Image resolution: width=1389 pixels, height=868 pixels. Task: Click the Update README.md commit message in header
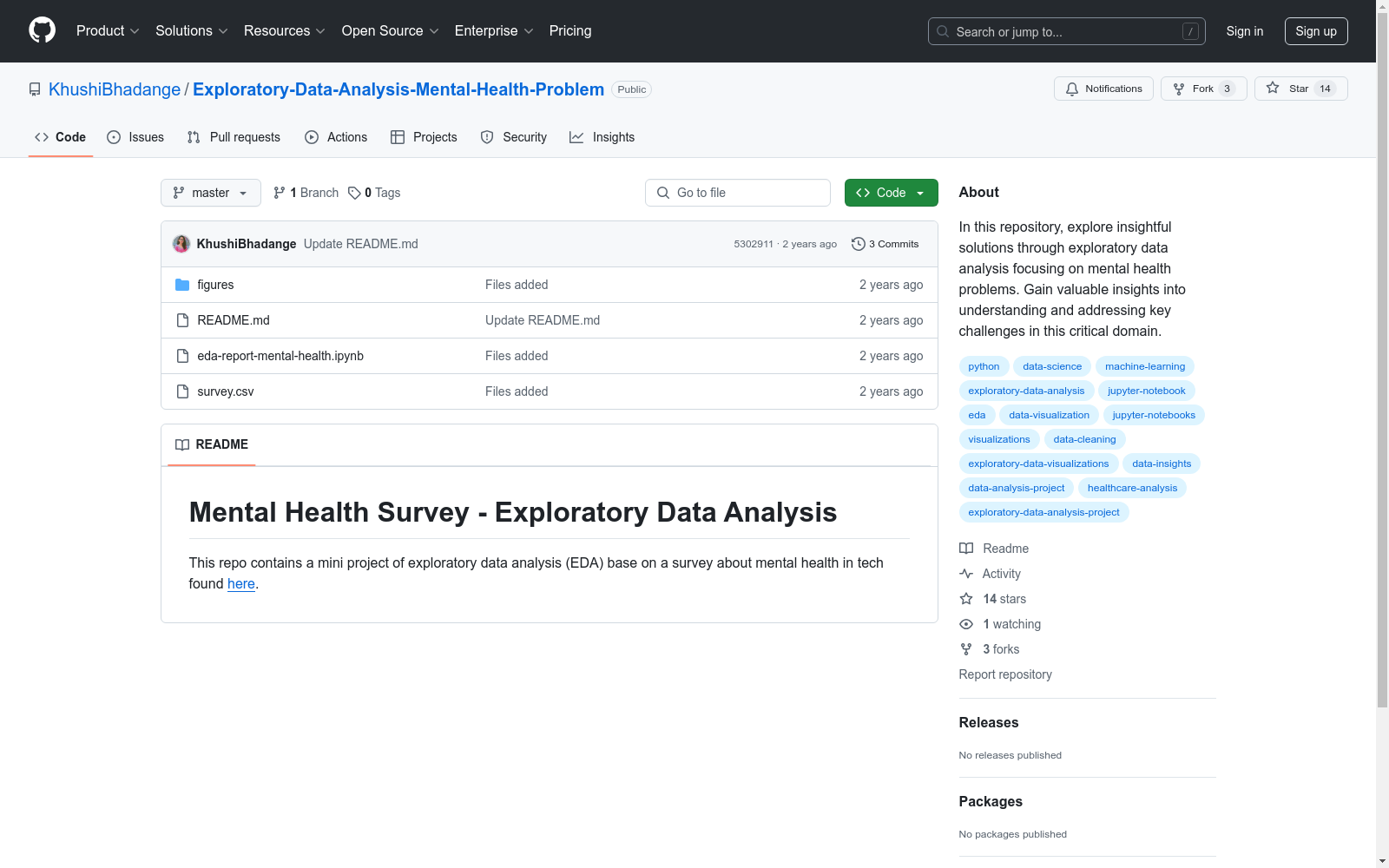point(361,244)
